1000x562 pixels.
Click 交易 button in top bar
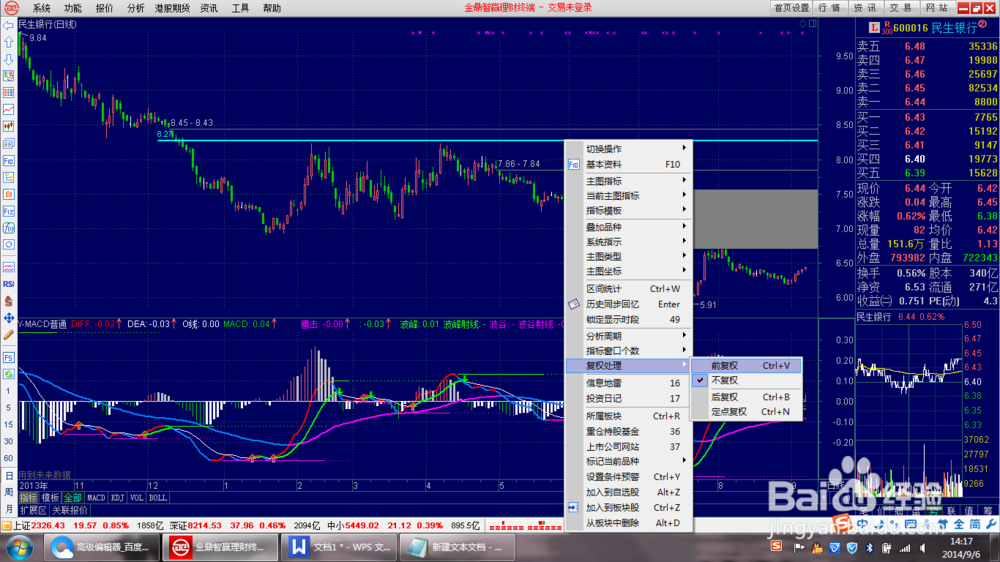[x=901, y=8]
